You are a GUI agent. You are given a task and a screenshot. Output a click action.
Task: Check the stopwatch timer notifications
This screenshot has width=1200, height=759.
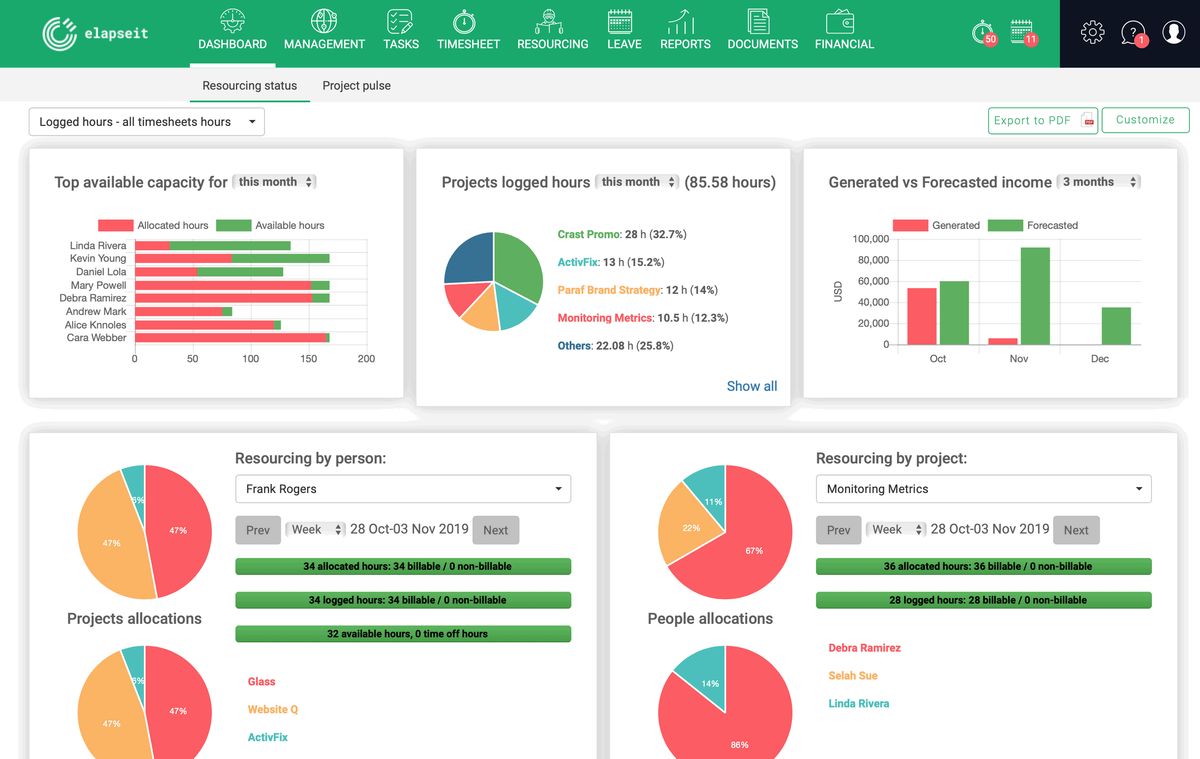980,32
